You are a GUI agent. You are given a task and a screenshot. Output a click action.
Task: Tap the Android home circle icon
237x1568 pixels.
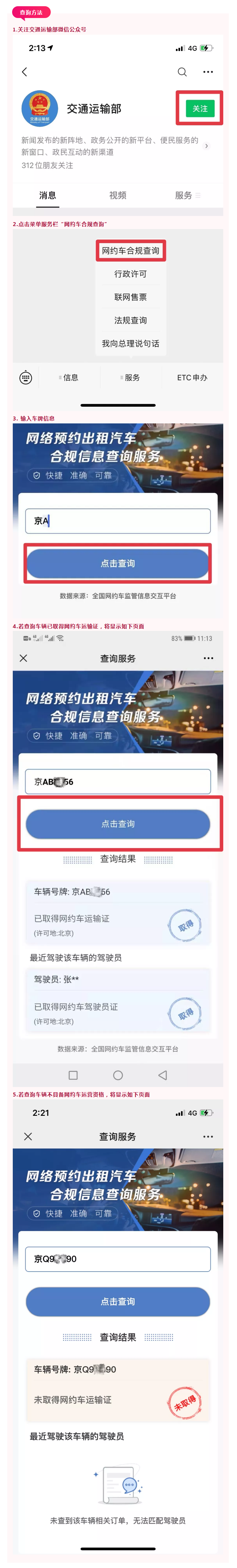118,1076
